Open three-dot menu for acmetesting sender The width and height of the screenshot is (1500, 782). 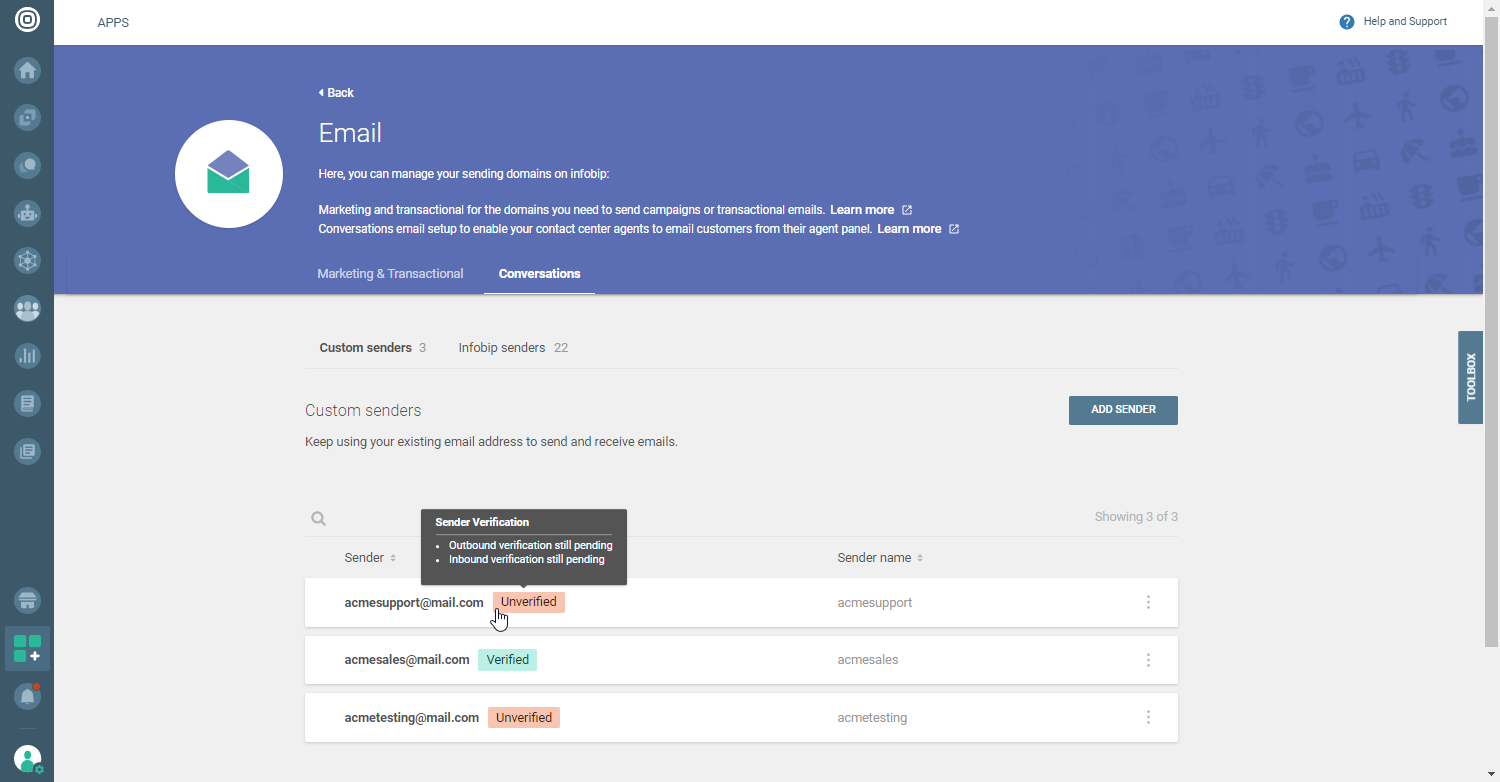(x=1148, y=717)
